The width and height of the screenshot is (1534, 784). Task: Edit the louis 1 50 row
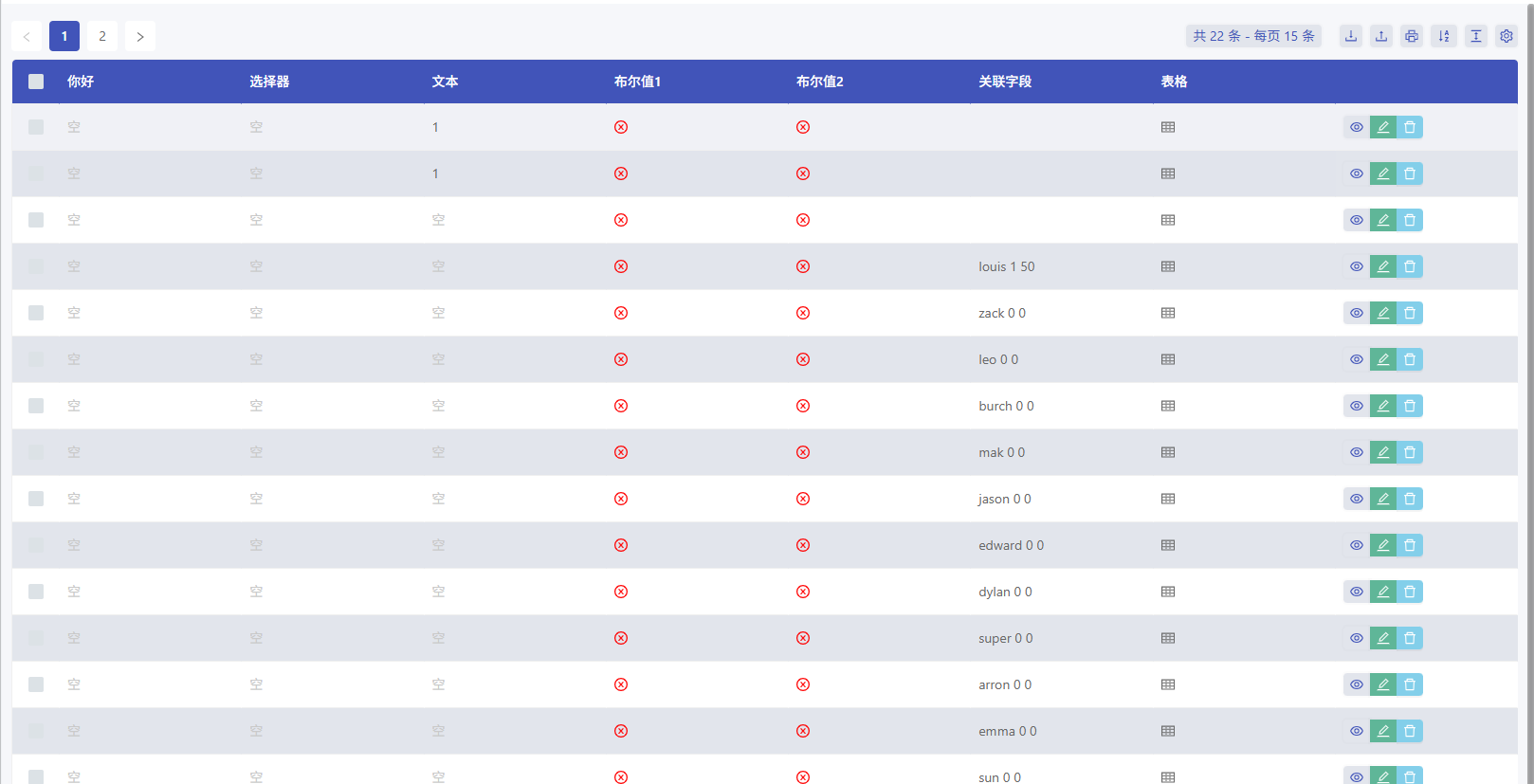click(1383, 266)
